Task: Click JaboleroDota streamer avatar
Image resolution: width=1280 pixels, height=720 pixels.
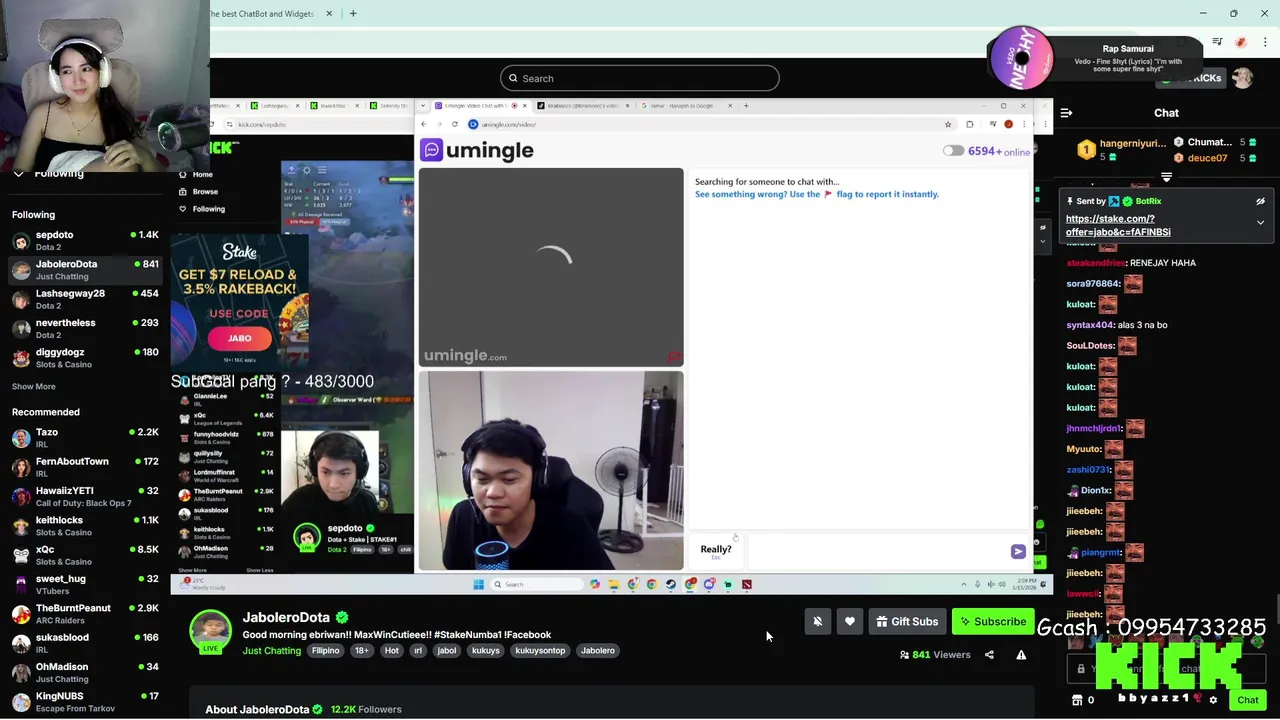Action: click(210, 633)
